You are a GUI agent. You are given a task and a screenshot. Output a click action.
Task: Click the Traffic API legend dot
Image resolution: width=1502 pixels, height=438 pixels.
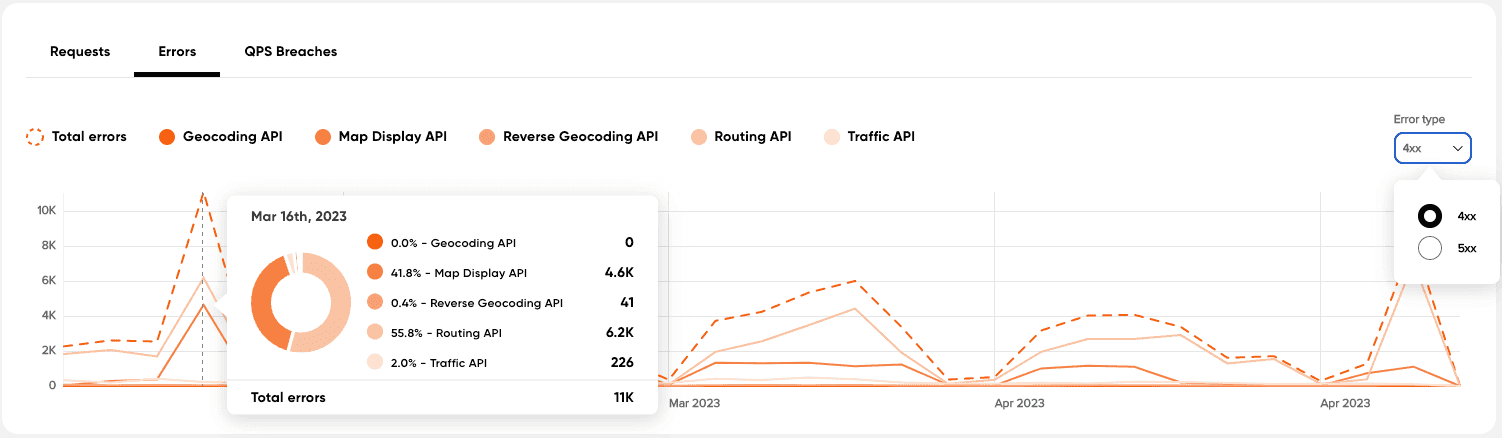pyautogui.click(x=831, y=137)
